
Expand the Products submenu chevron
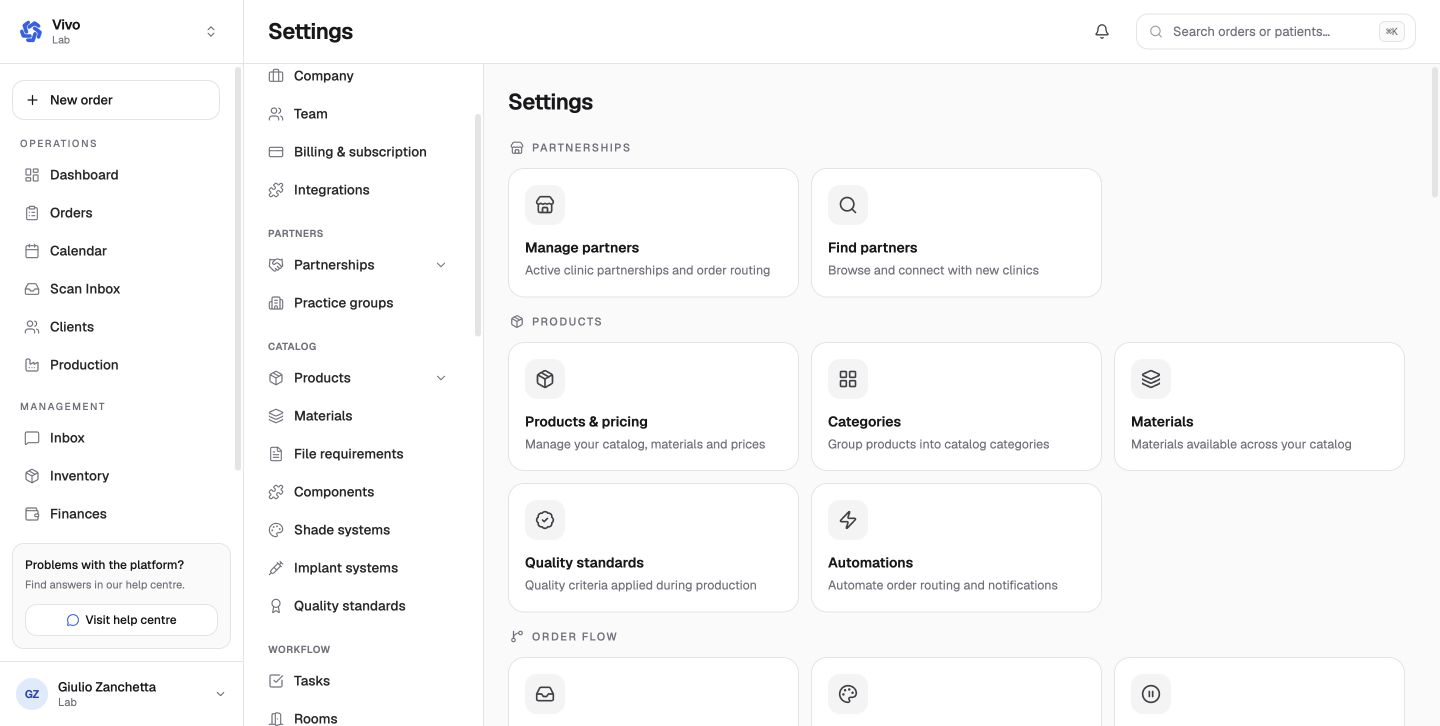441,378
